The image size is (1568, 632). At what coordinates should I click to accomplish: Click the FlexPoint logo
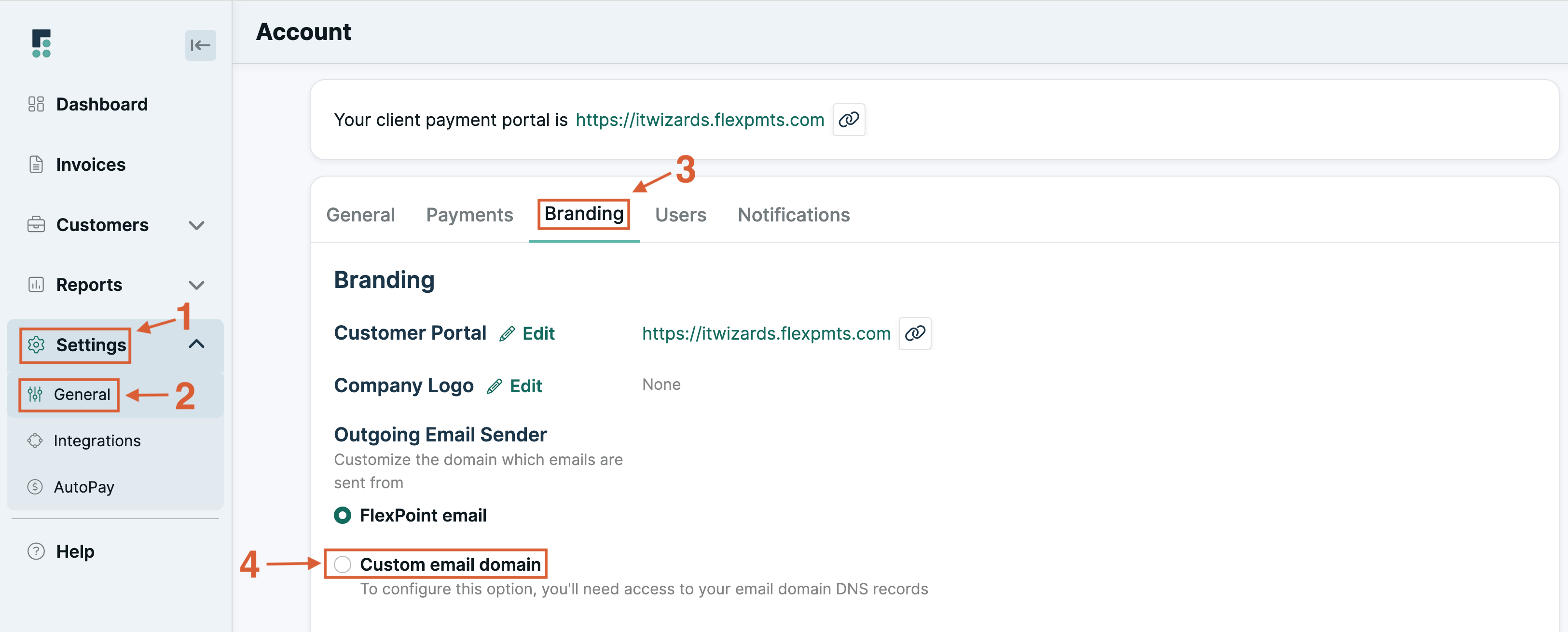tap(40, 44)
